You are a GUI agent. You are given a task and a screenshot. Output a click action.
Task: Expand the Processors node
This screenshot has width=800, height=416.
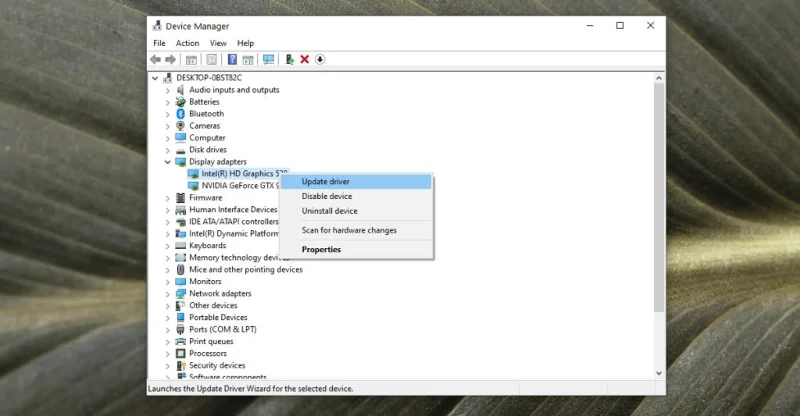point(167,353)
